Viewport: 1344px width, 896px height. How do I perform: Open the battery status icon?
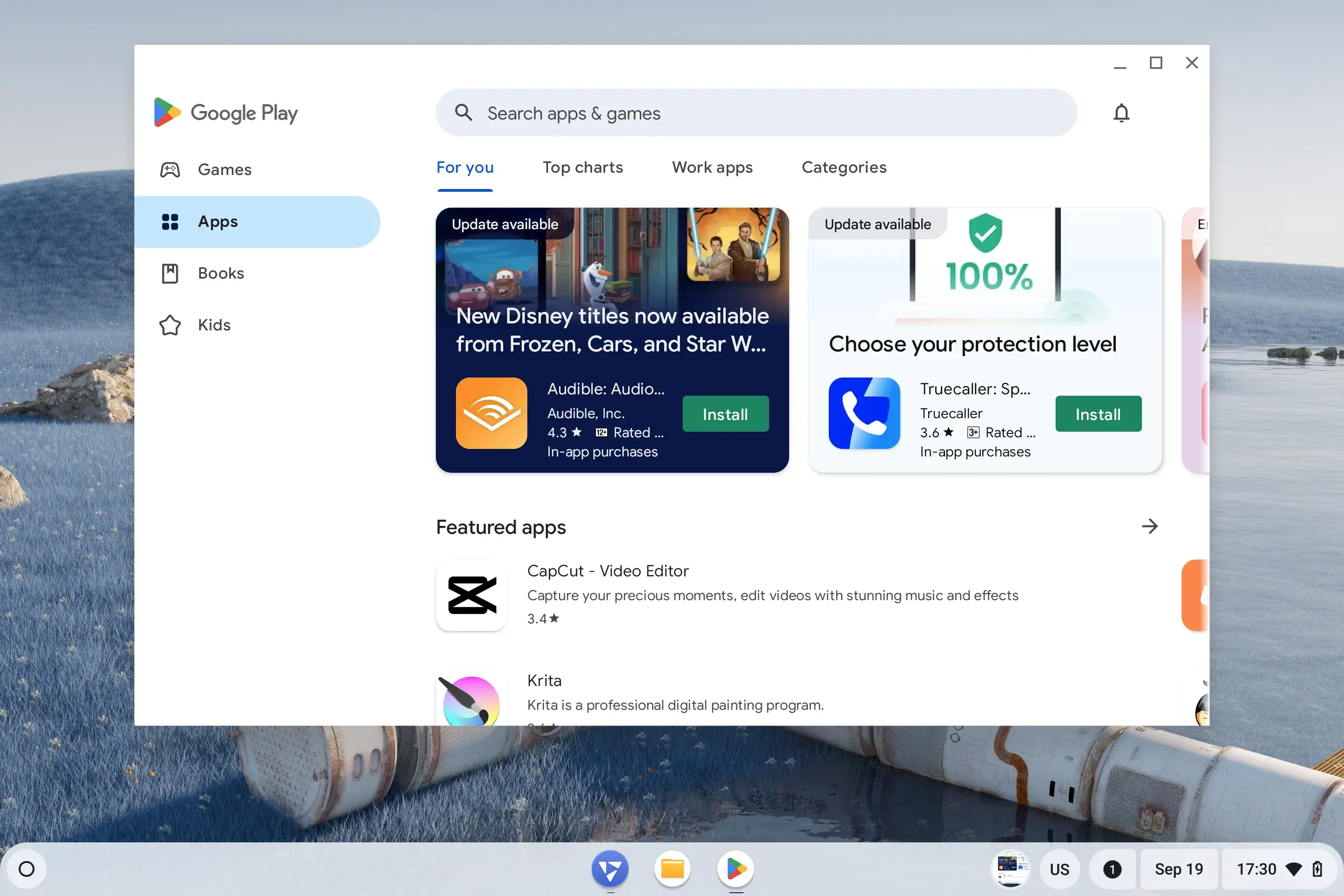pos(1317,869)
